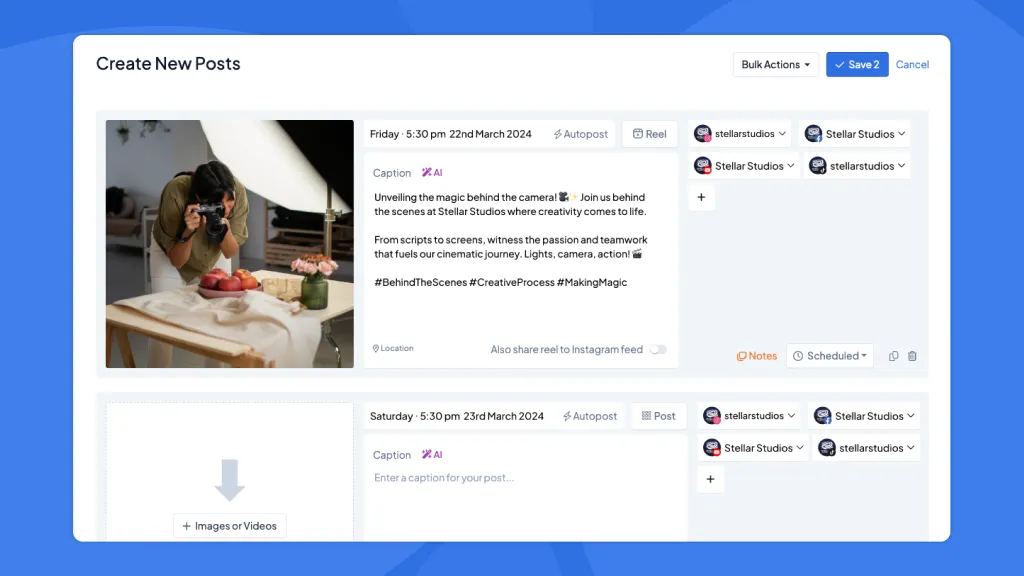
Task: Click the download arrow in upload area
Action: 229,480
